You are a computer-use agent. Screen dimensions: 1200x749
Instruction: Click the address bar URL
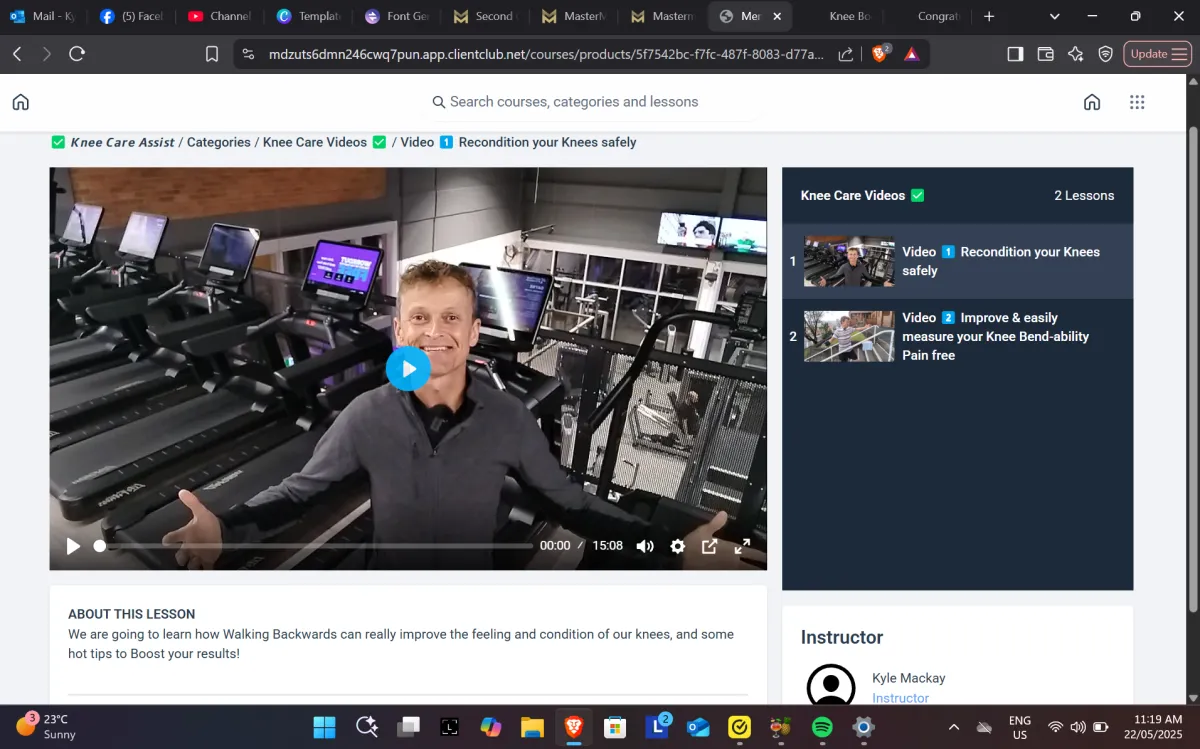click(546, 54)
